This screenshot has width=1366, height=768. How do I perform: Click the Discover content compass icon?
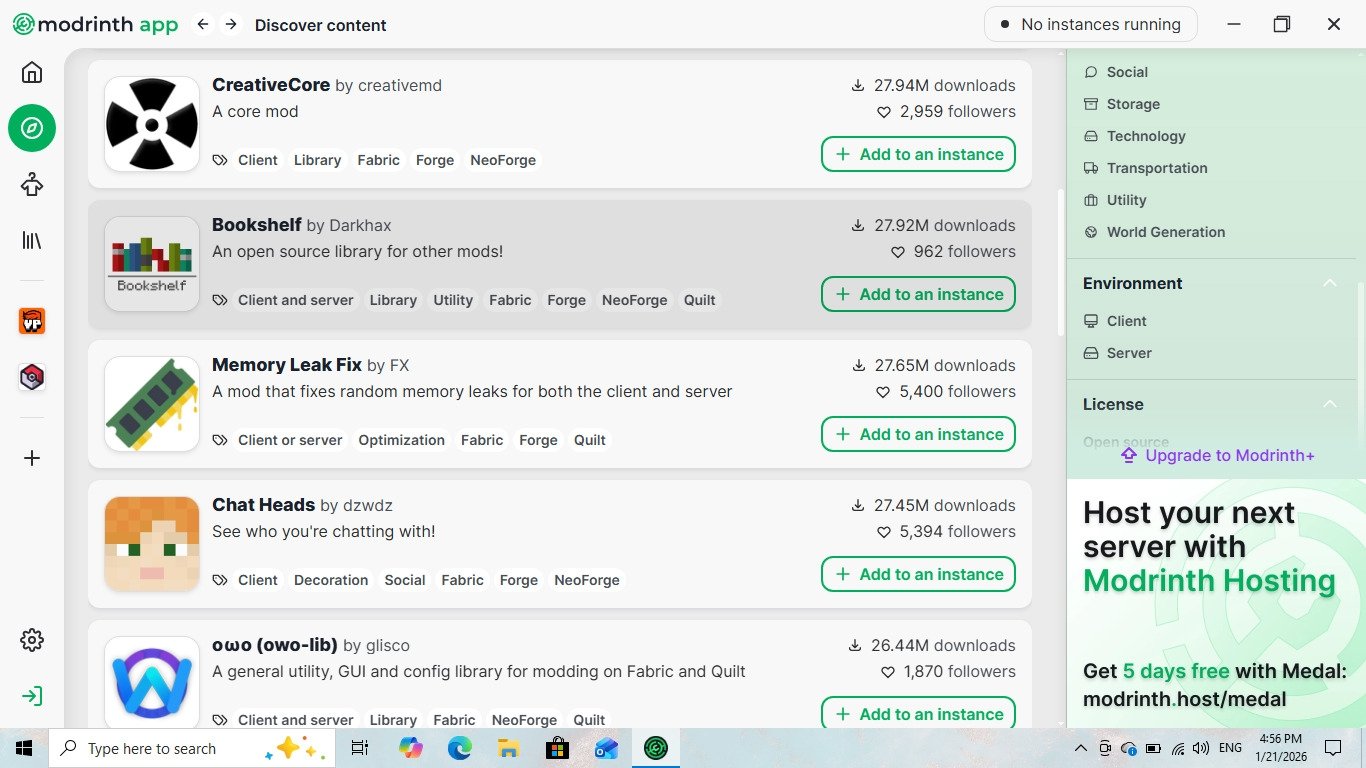click(x=32, y=128)
